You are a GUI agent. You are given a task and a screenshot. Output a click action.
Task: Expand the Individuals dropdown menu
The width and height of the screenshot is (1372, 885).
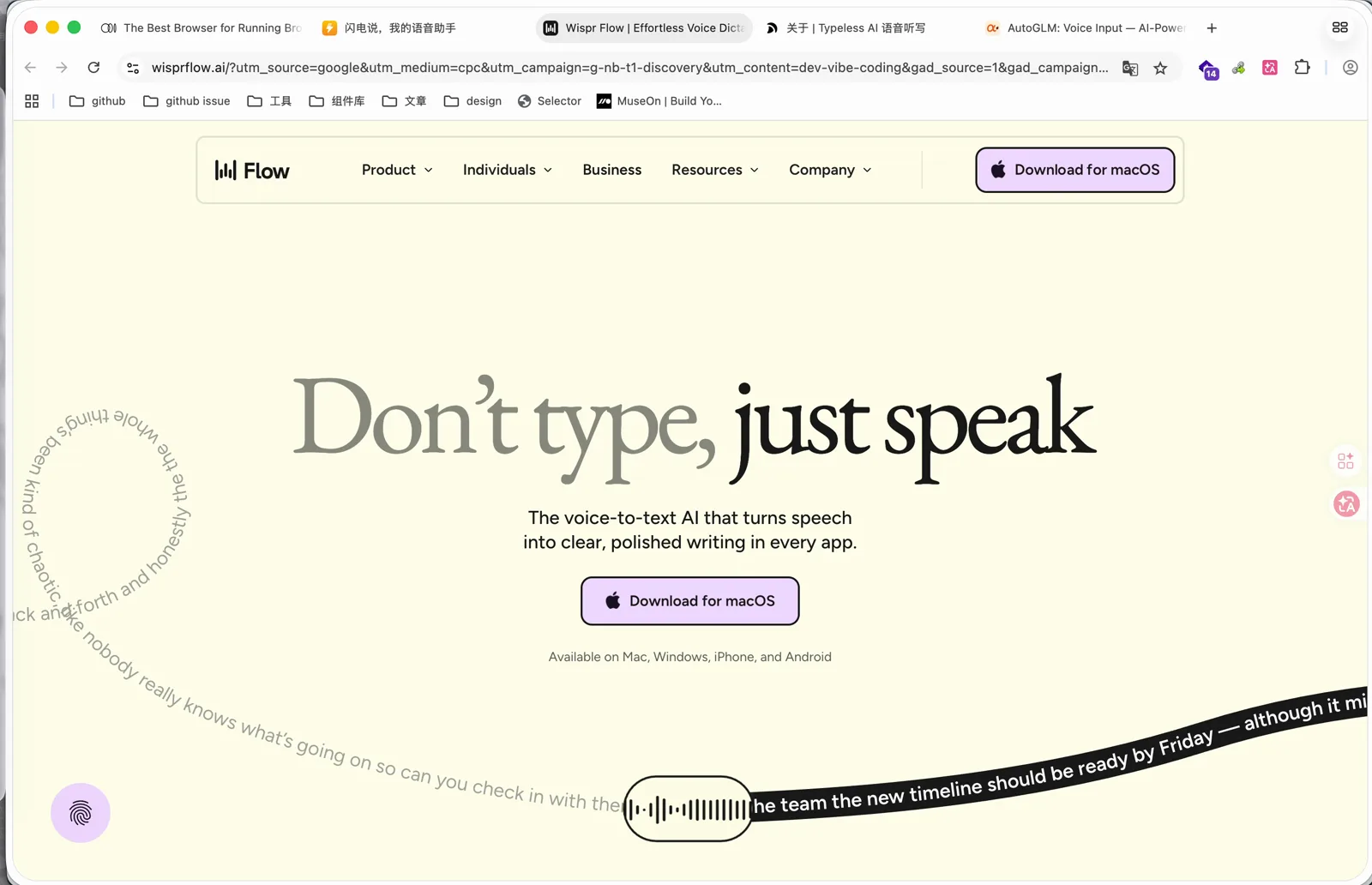(508, 170)
